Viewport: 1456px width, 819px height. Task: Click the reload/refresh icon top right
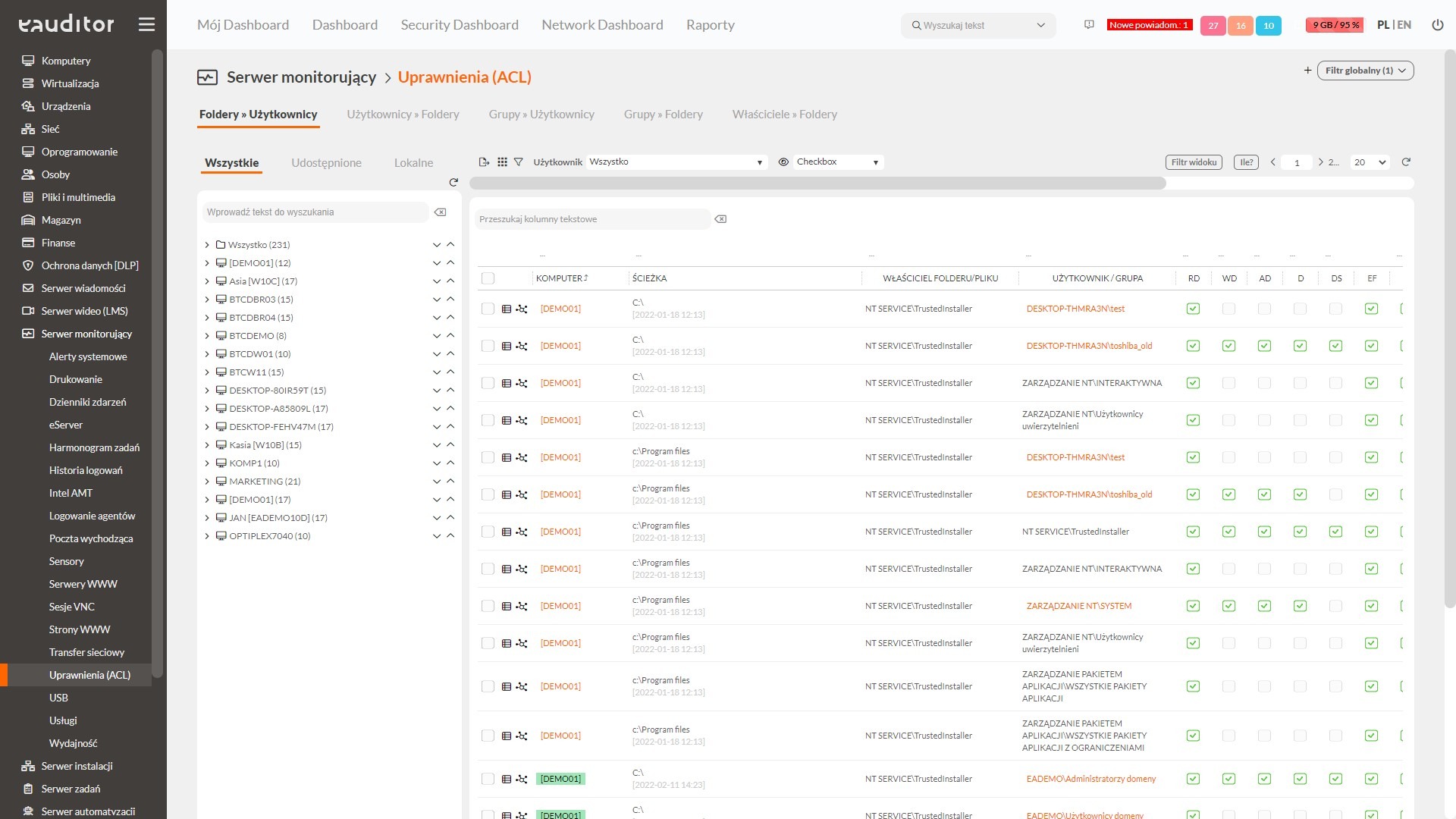(x=1405, y=162)
